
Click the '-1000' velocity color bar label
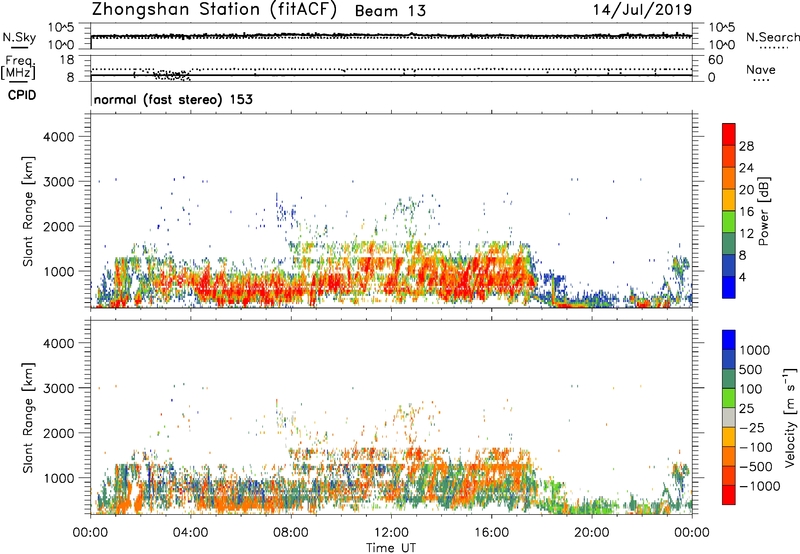coord(760,486)
